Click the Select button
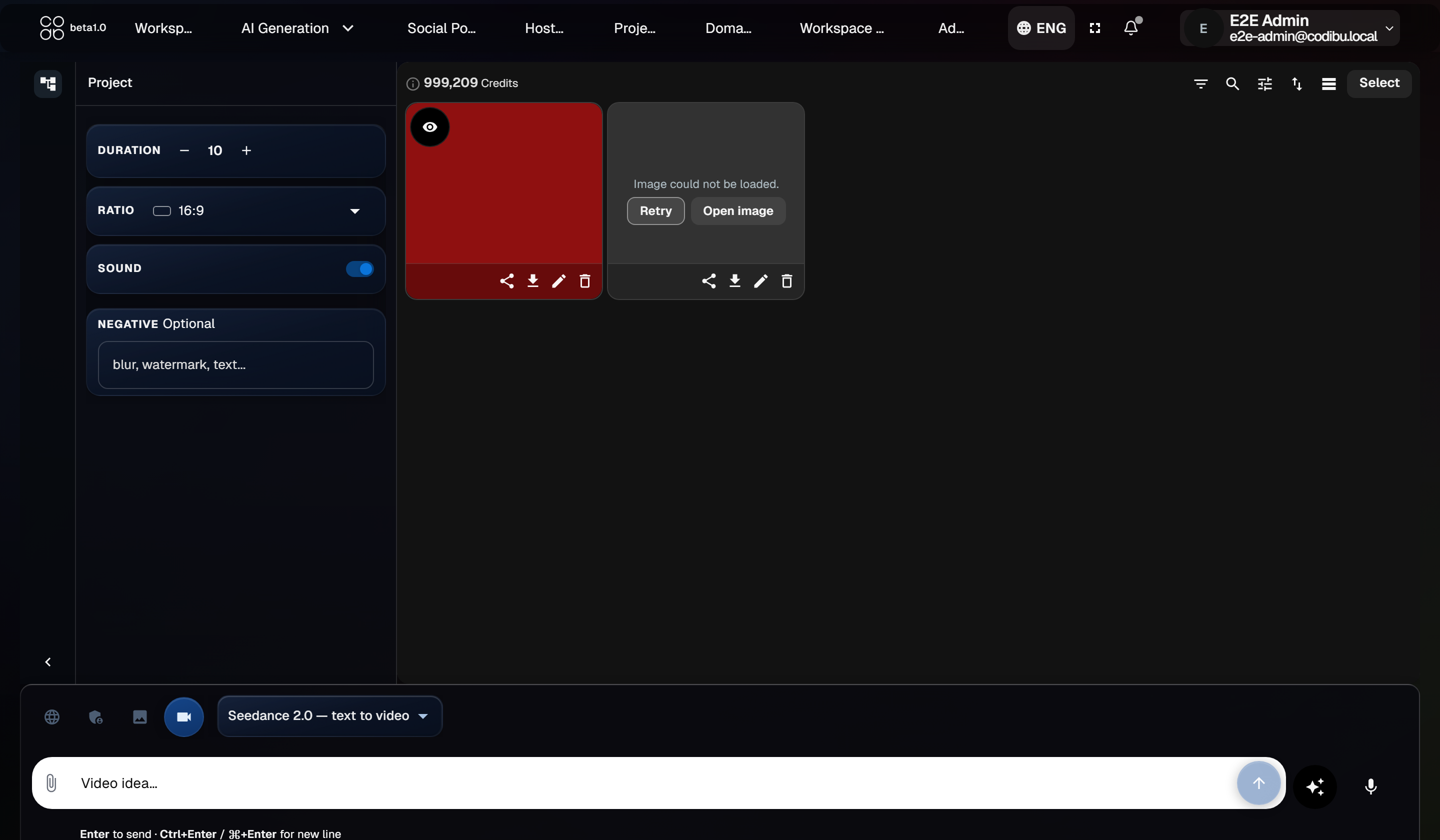 1379,83
